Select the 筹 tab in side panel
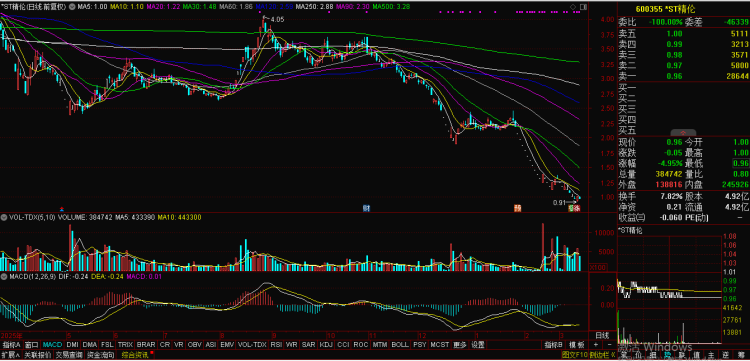Image resolution: width=750 pixels, height=361 pixels. [x=740, y=355]
